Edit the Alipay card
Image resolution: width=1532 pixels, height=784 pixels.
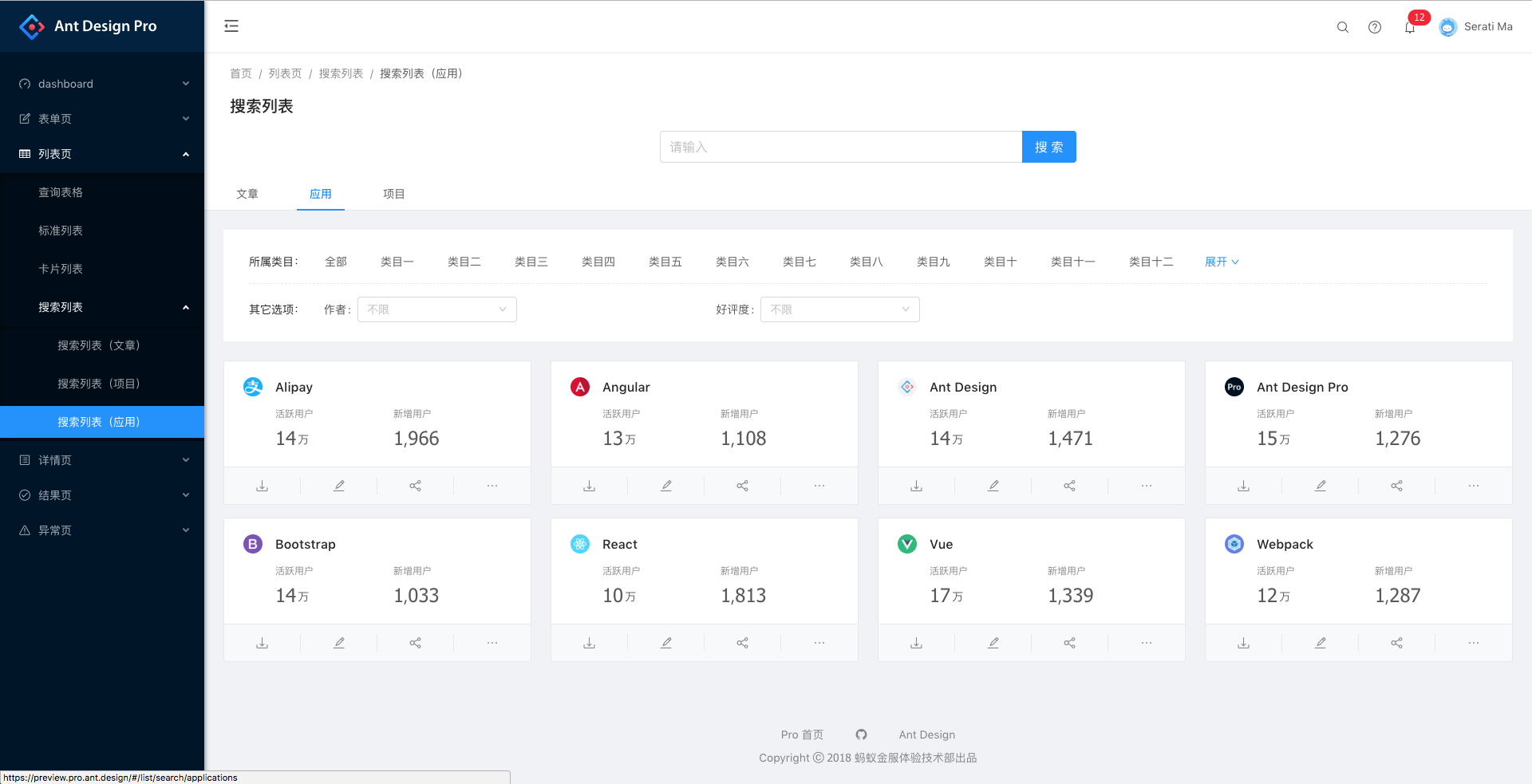point(339,486)
